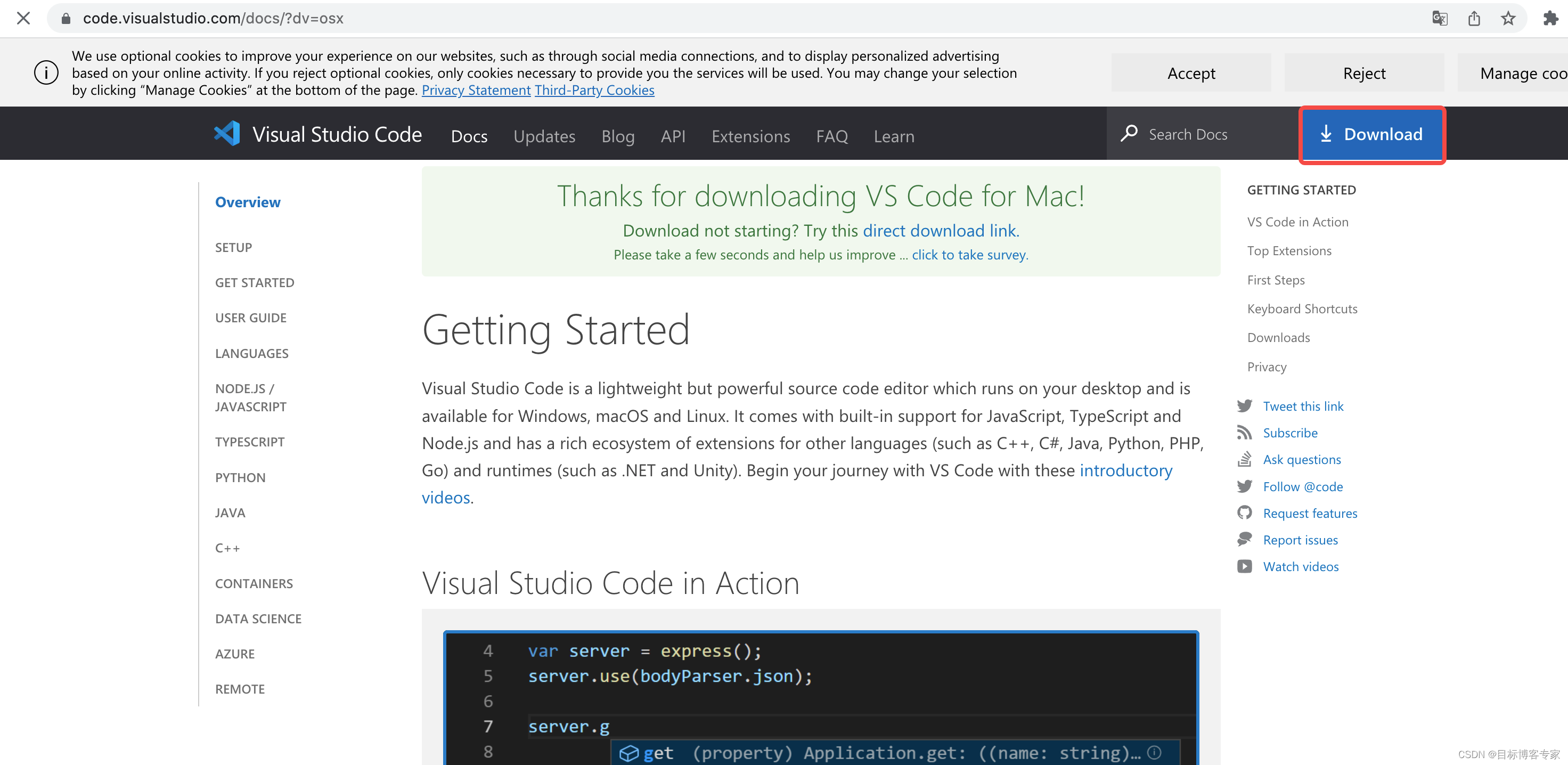Screen dimensions: 1568x765
Task: Click the RSS icon beside Subscribe
Action: coord(1245,433)
